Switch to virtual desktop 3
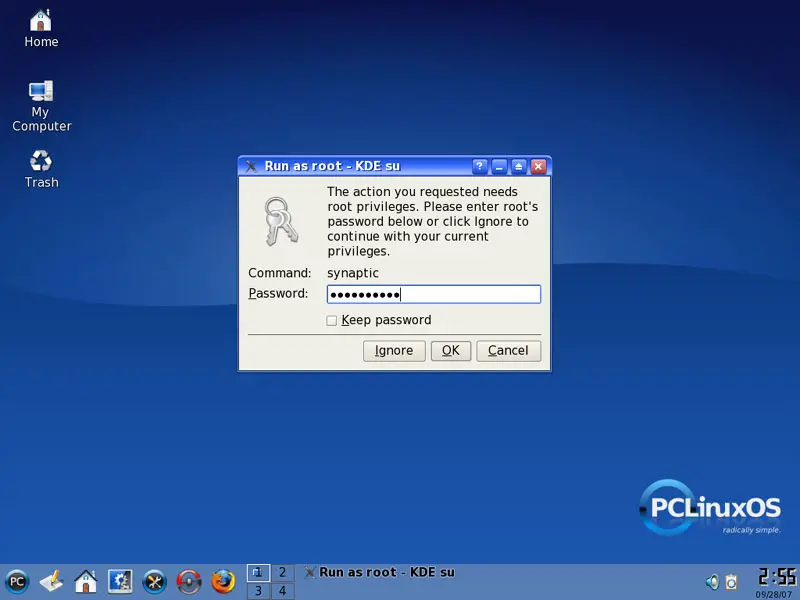Viewport: 800px width, 600px height. (x=259, y=591)
